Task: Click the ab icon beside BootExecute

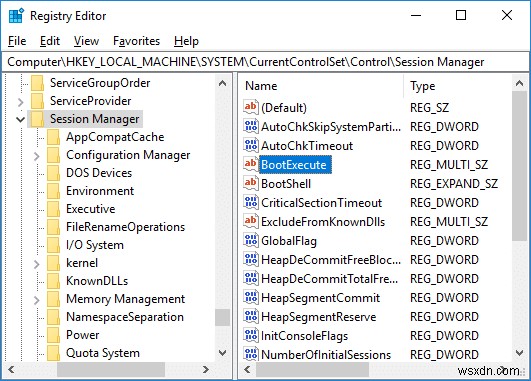Action: coord(251,164)
